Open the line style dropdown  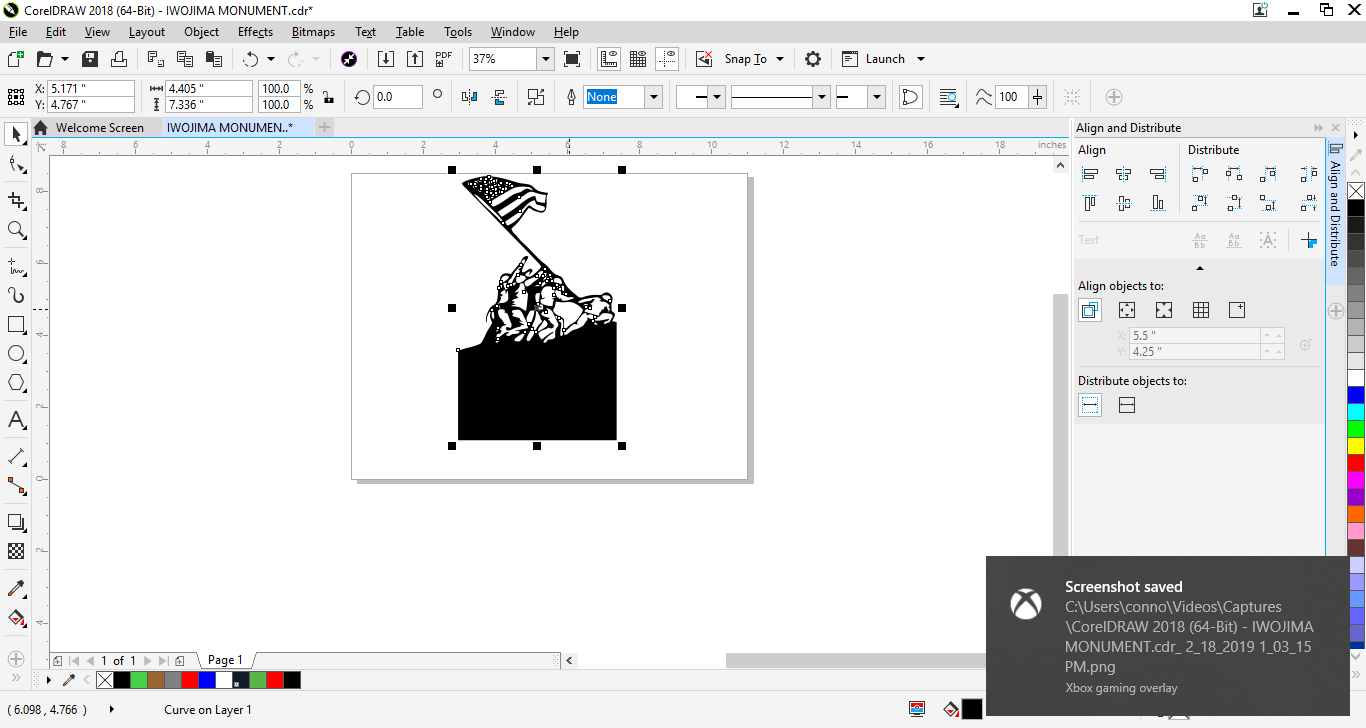(822, 97)
